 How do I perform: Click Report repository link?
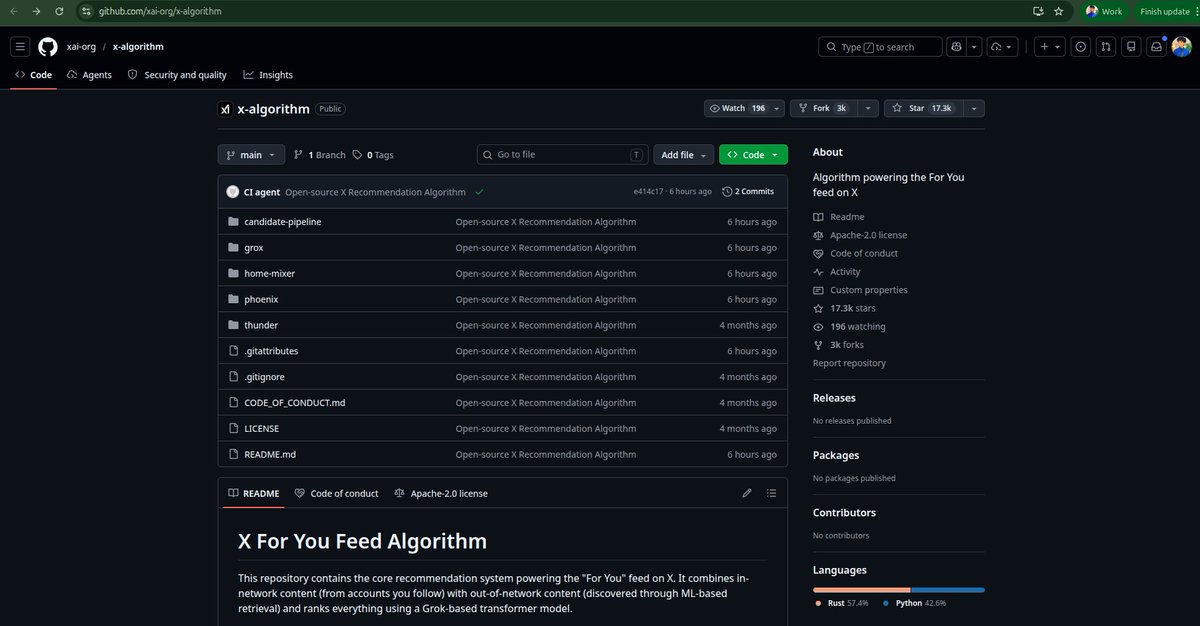(x=849, y=363)
